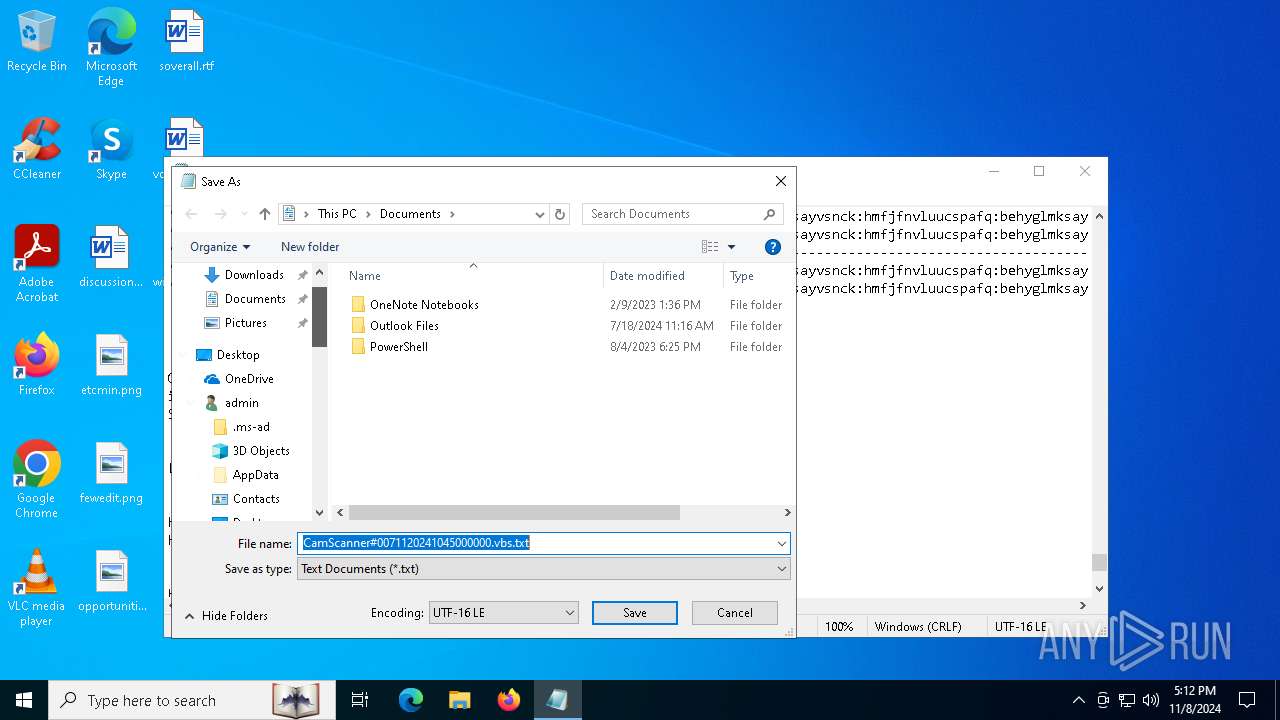Go up one folder level
The width and height of the screenshot is (1280, 720).
(264, 214)
